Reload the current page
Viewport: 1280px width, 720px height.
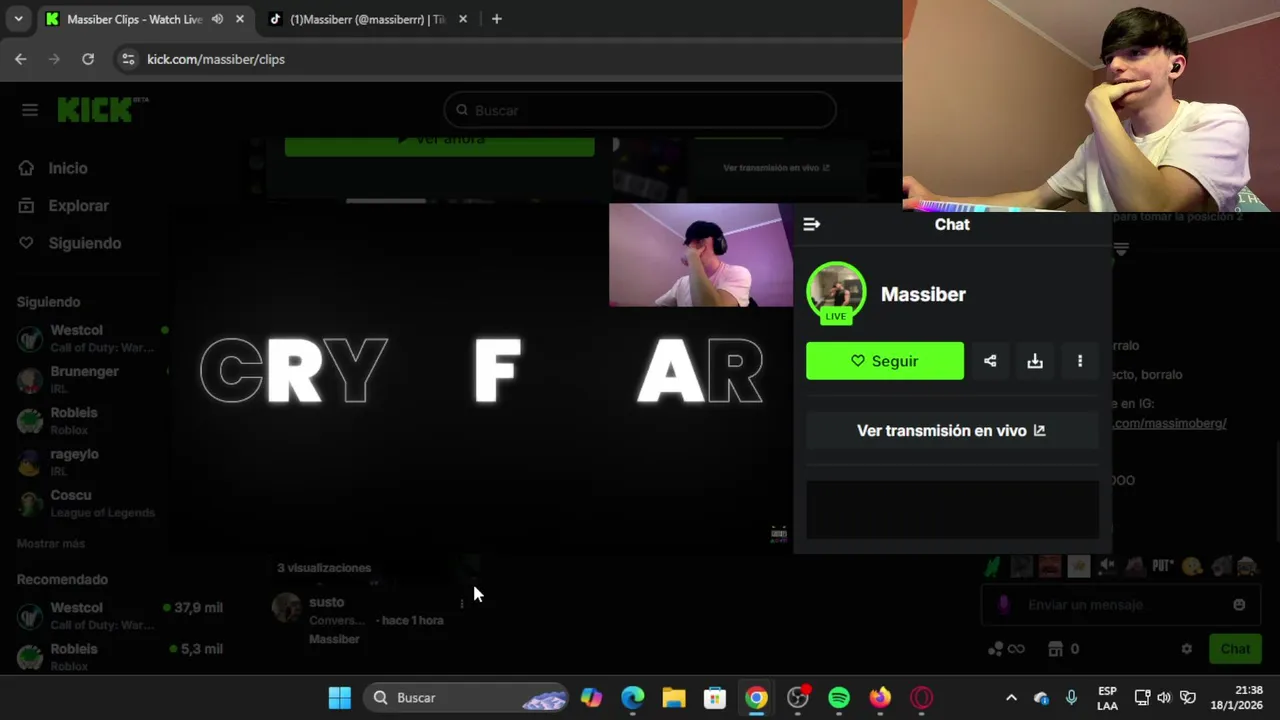click(x=88, y=59)
